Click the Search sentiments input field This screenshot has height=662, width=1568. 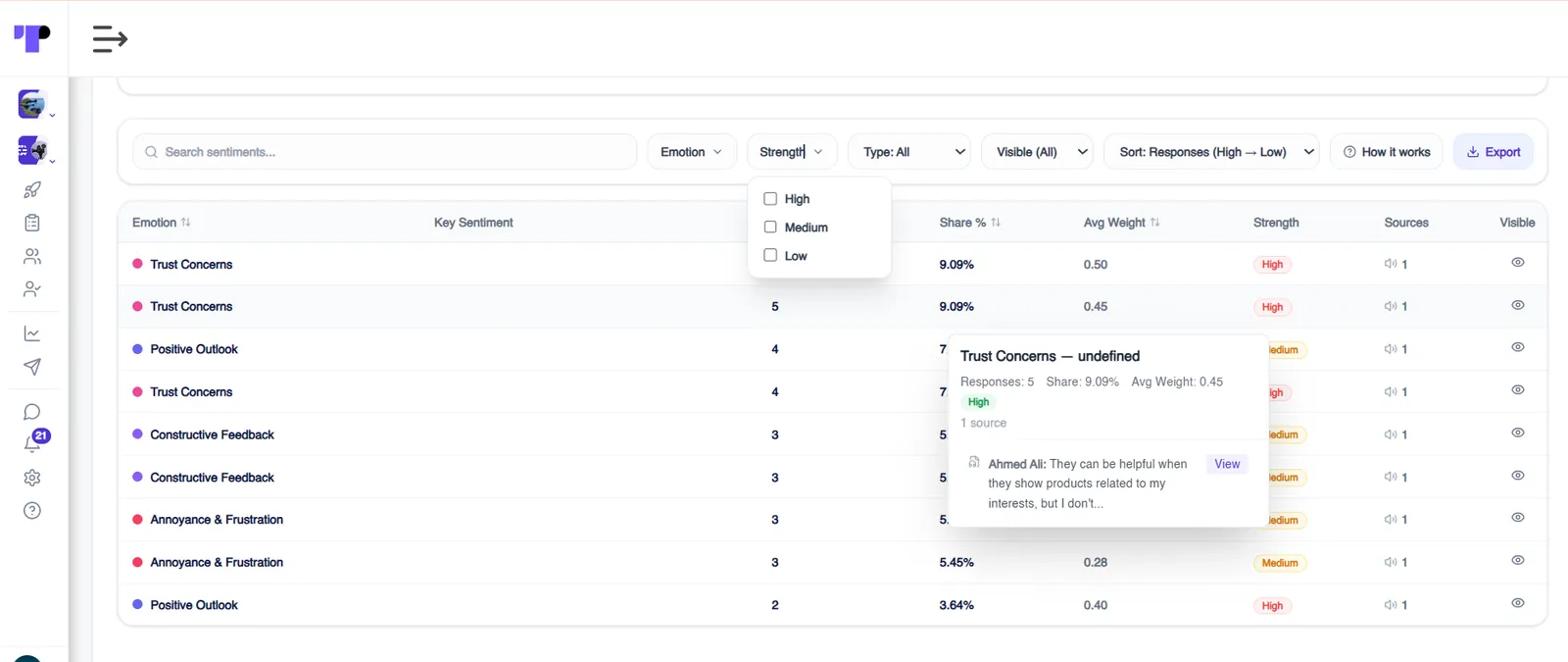click(x=385, y=152)
